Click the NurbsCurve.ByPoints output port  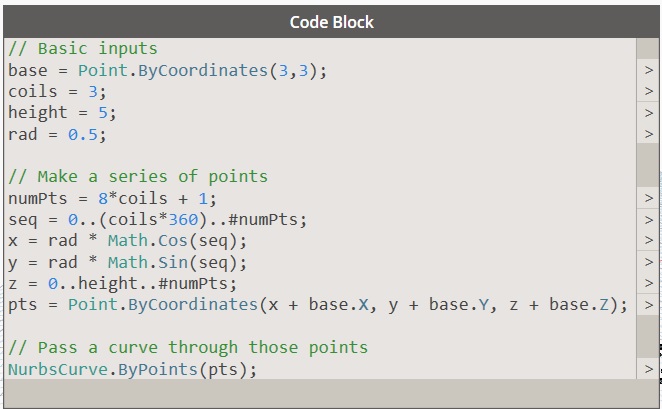coord(648,370)
